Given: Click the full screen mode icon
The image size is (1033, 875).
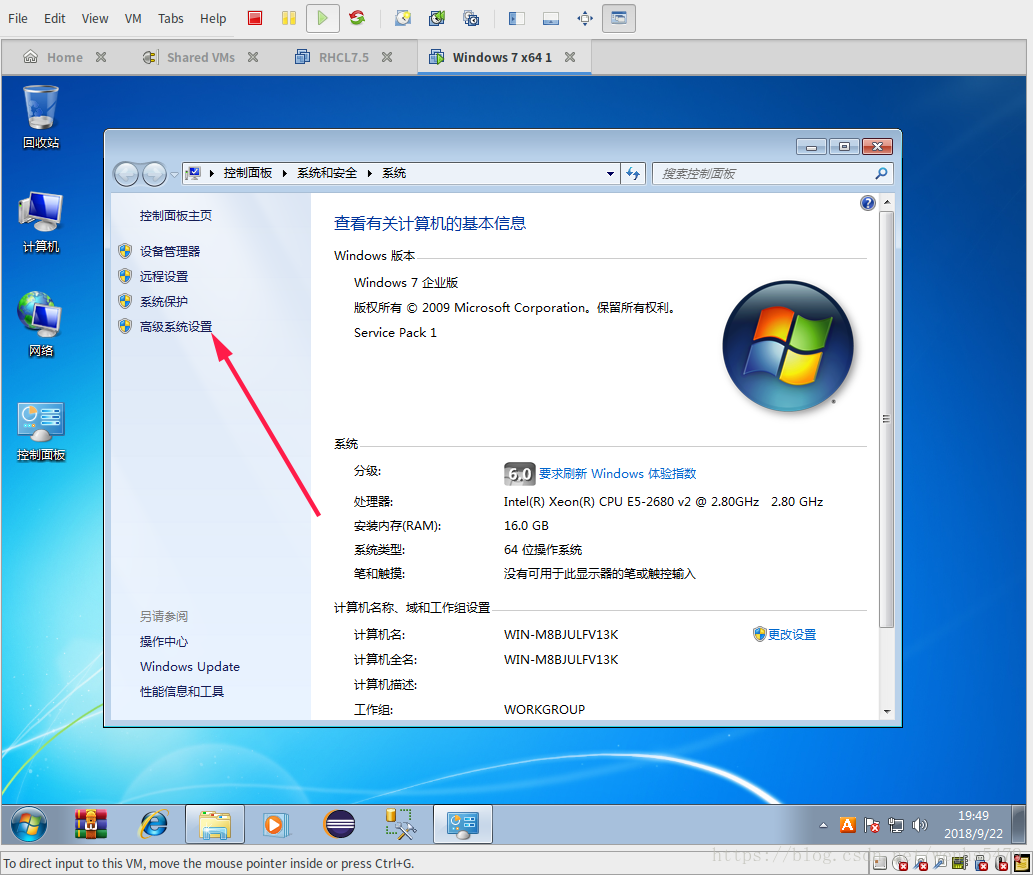Looking at the screenshot, I should pyautogui.click(x=585, y=18).
